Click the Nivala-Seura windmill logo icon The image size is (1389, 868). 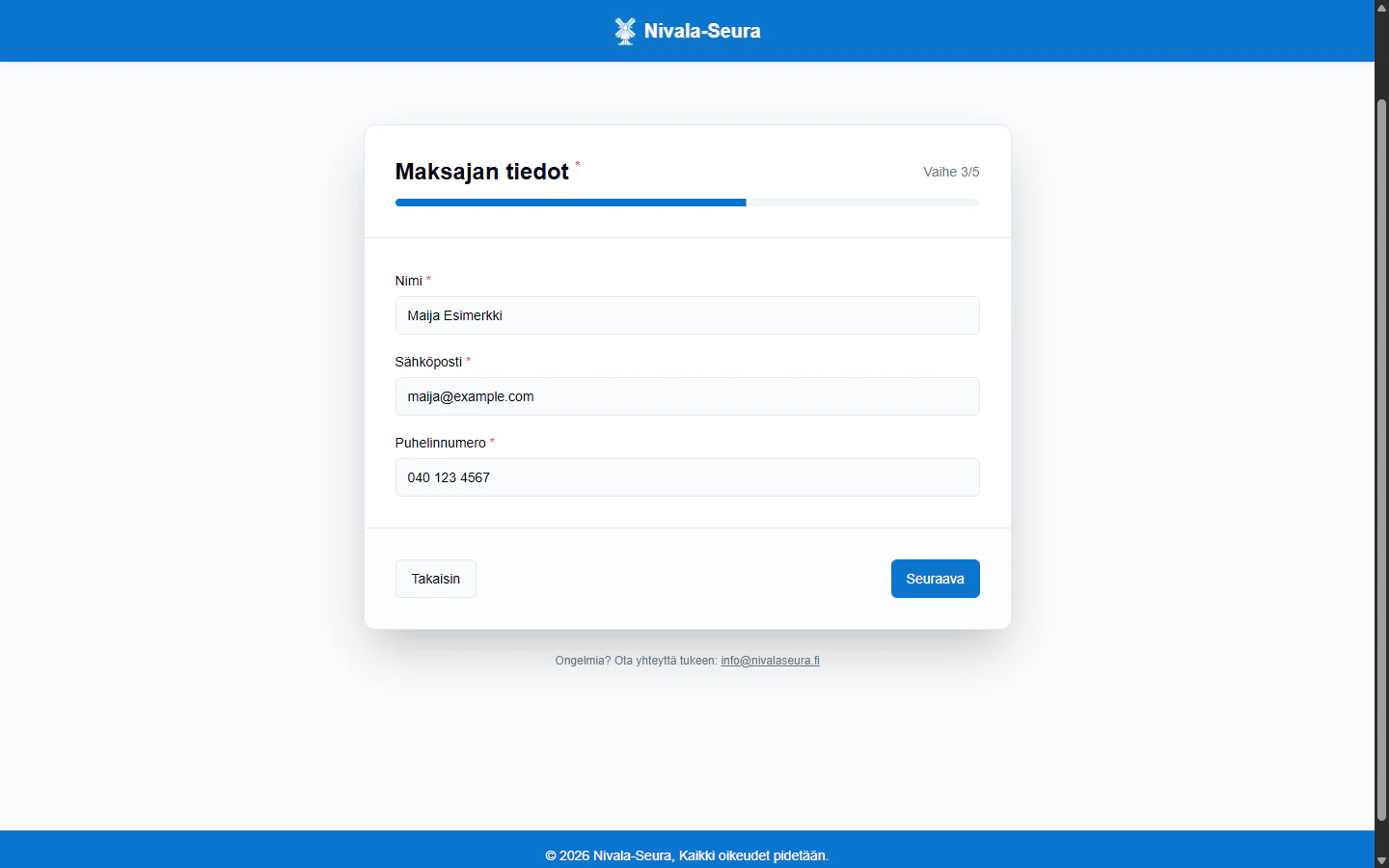tap(625, 31)
